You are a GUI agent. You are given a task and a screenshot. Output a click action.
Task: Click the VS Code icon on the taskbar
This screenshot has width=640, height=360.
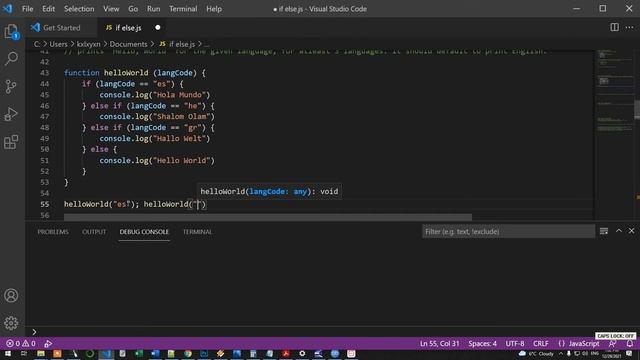(106, 353)
